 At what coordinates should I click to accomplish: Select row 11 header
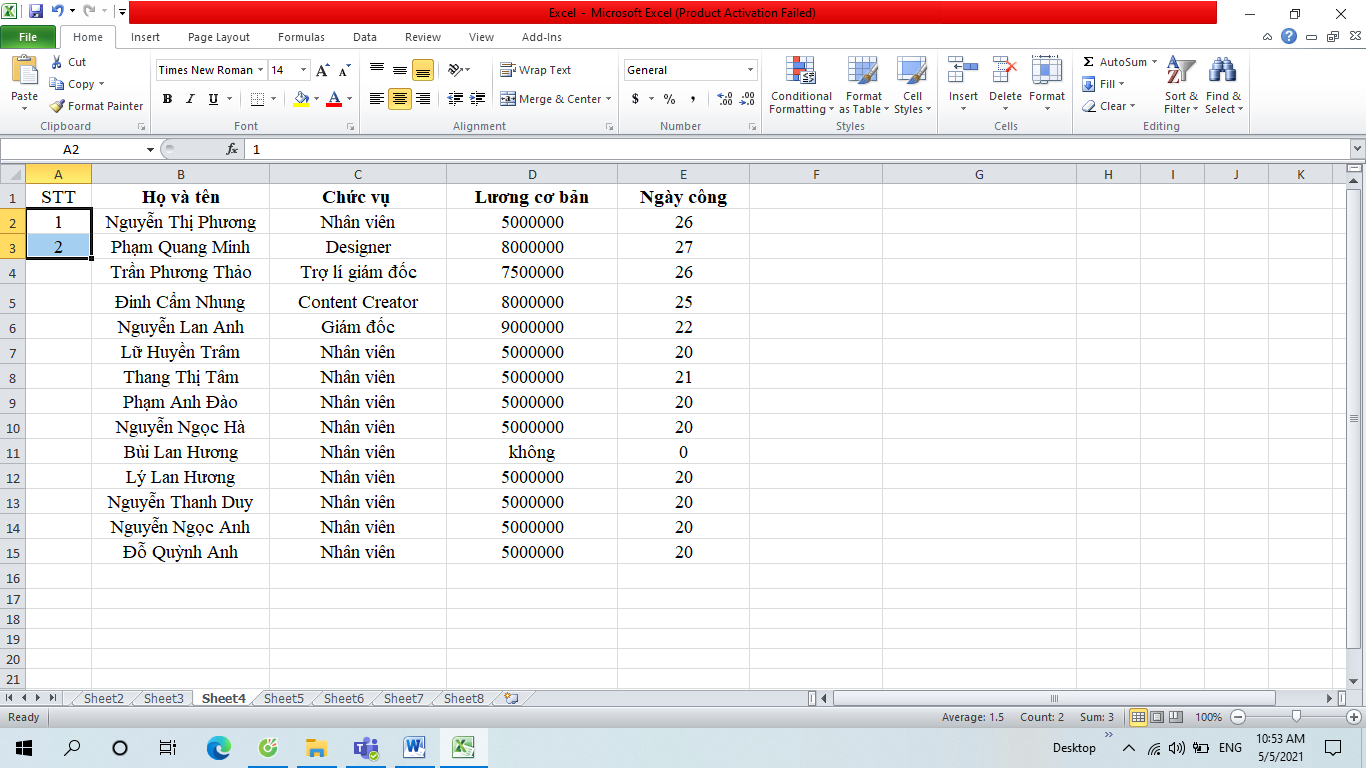click(x=13, y=452)
